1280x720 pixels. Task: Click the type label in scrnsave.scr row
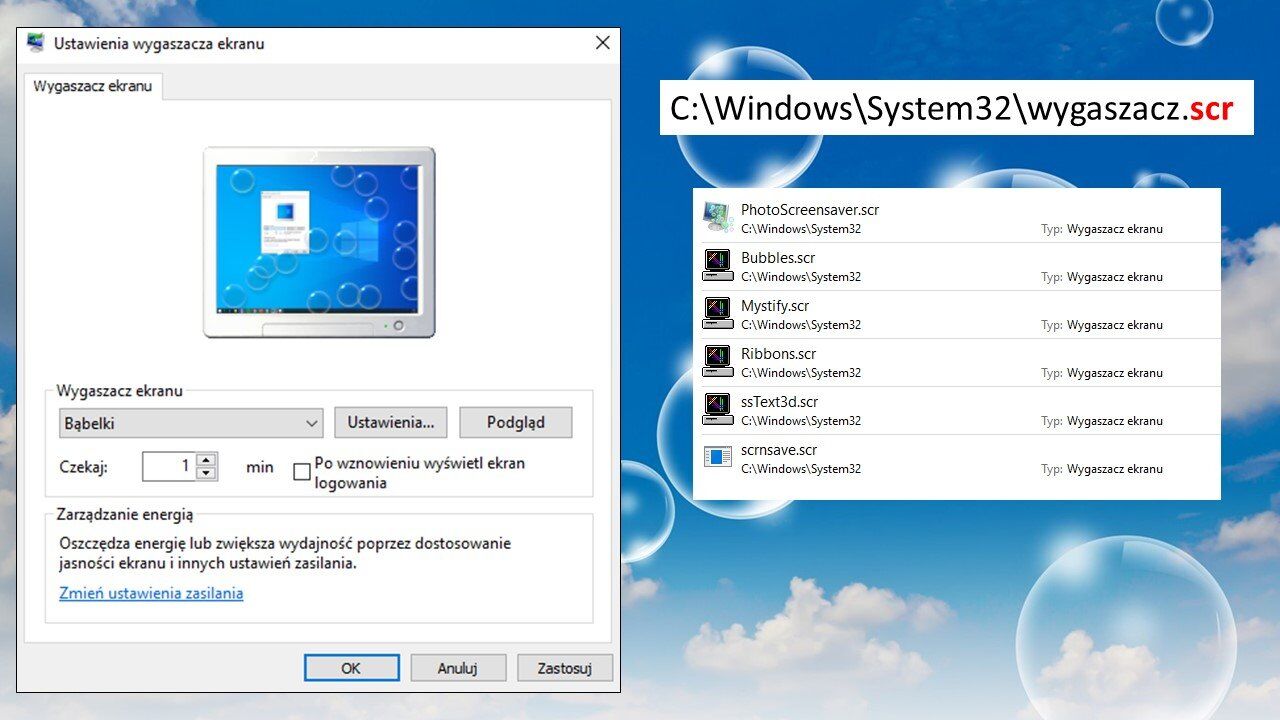coord(1102,469)
